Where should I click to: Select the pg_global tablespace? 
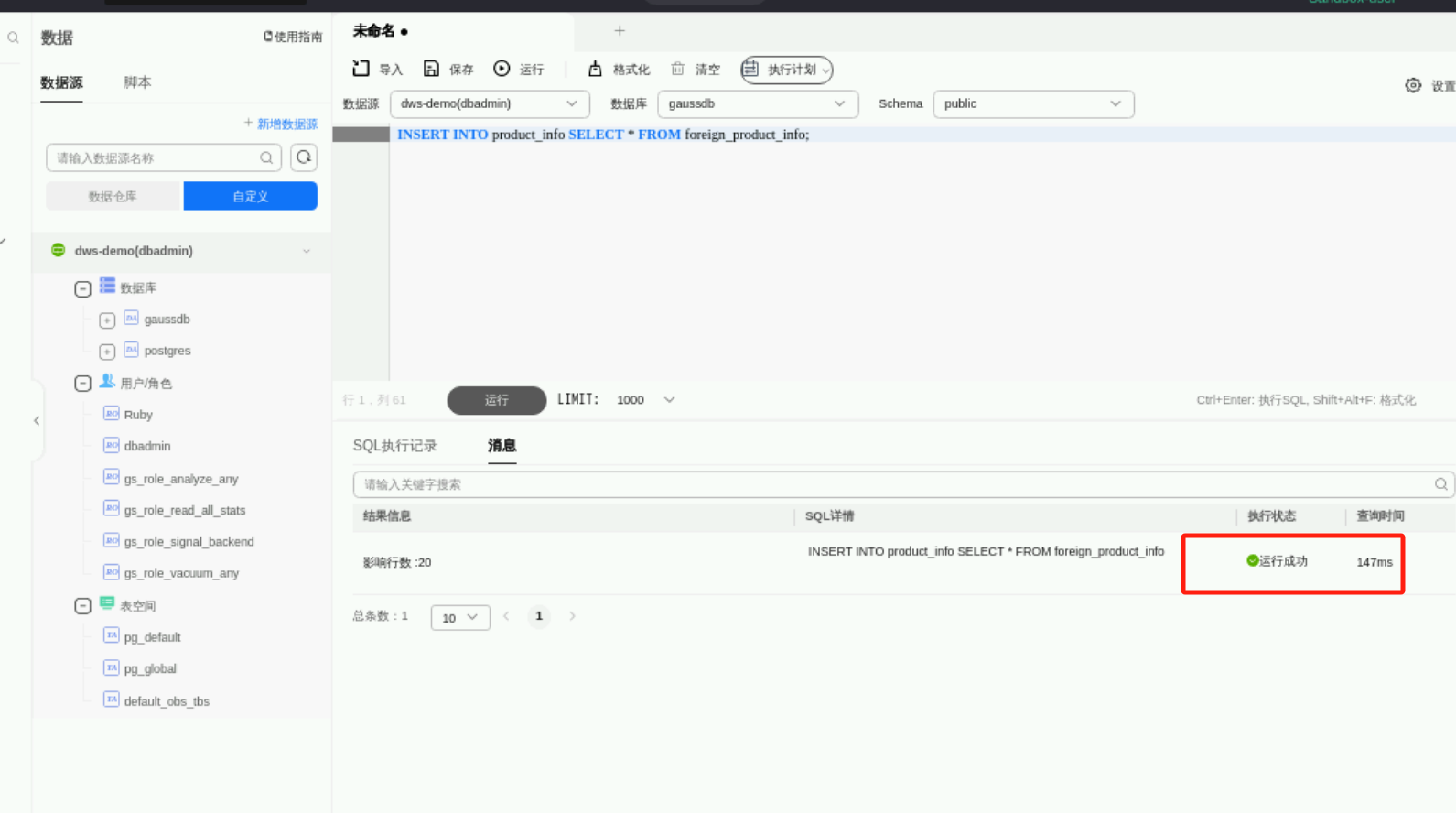tap(150, 668)
